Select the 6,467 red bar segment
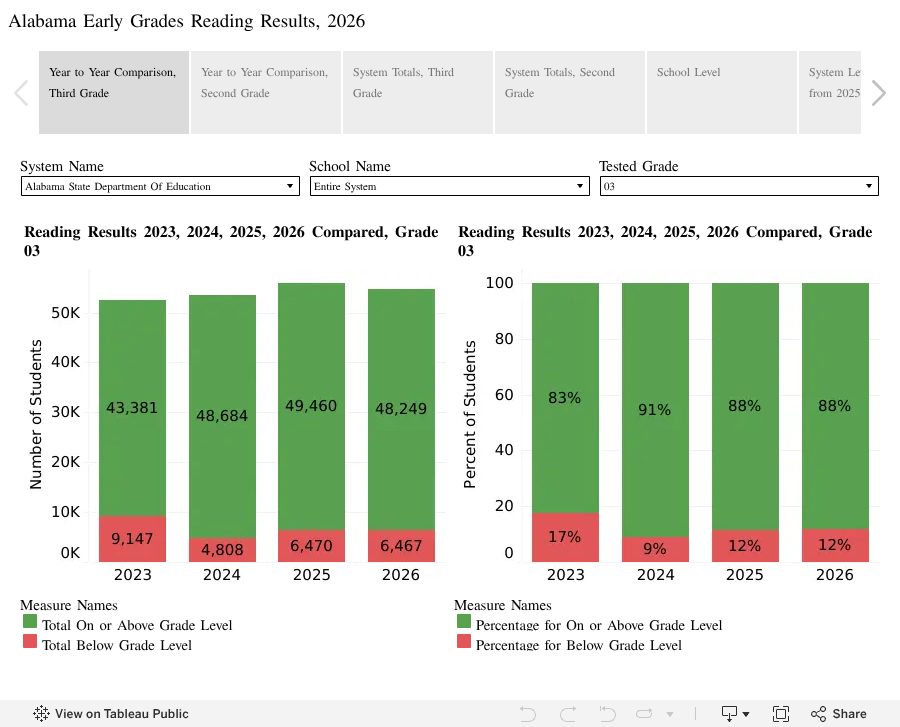This screenshot has height=727, width=900. [401, 546]
